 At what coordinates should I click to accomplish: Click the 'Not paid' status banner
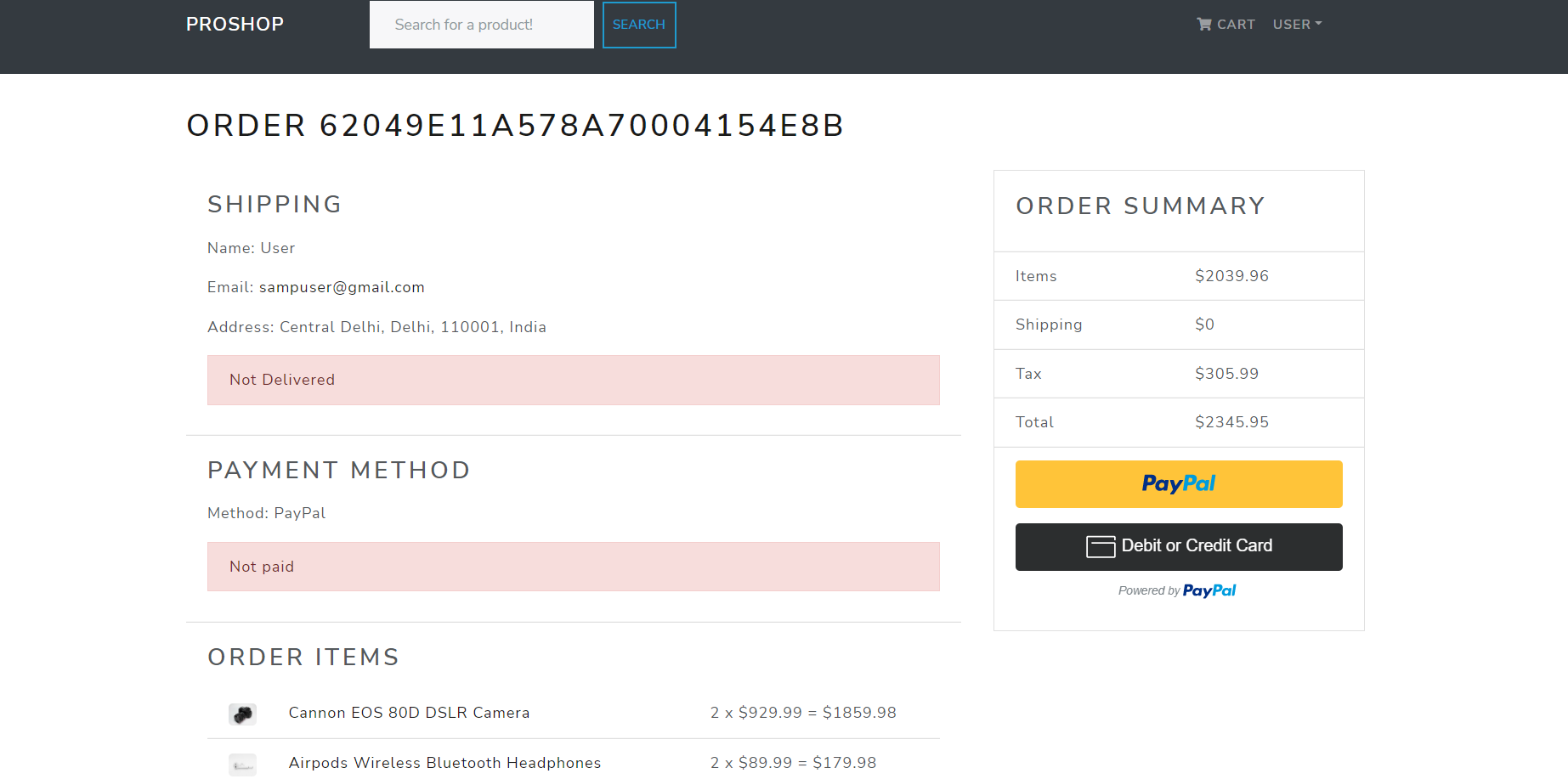tap(573, 566)
